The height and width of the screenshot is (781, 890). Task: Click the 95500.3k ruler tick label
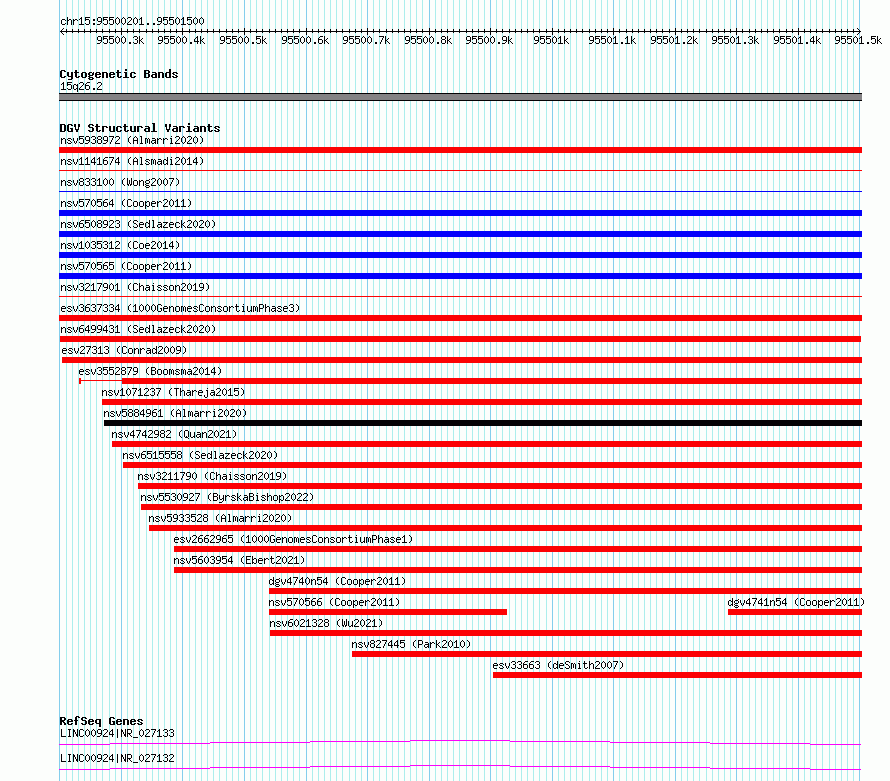tap(120, 40)
